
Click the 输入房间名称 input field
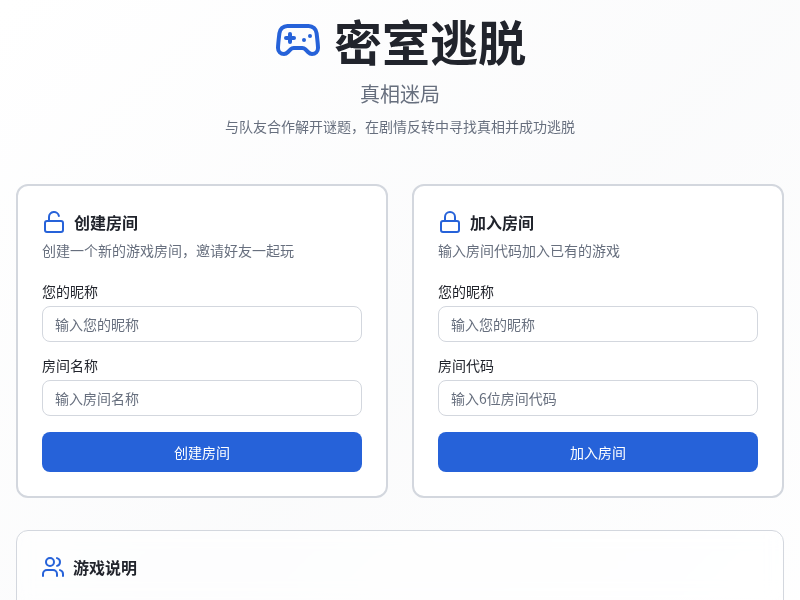point(201,398)
